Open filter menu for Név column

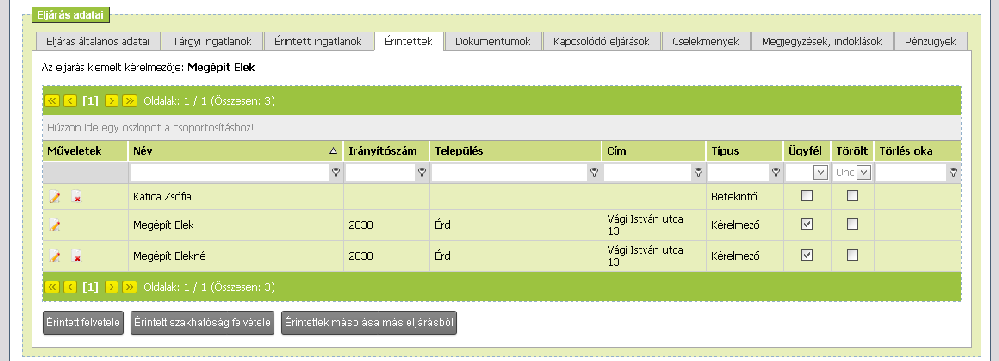[x=336, y=173]
